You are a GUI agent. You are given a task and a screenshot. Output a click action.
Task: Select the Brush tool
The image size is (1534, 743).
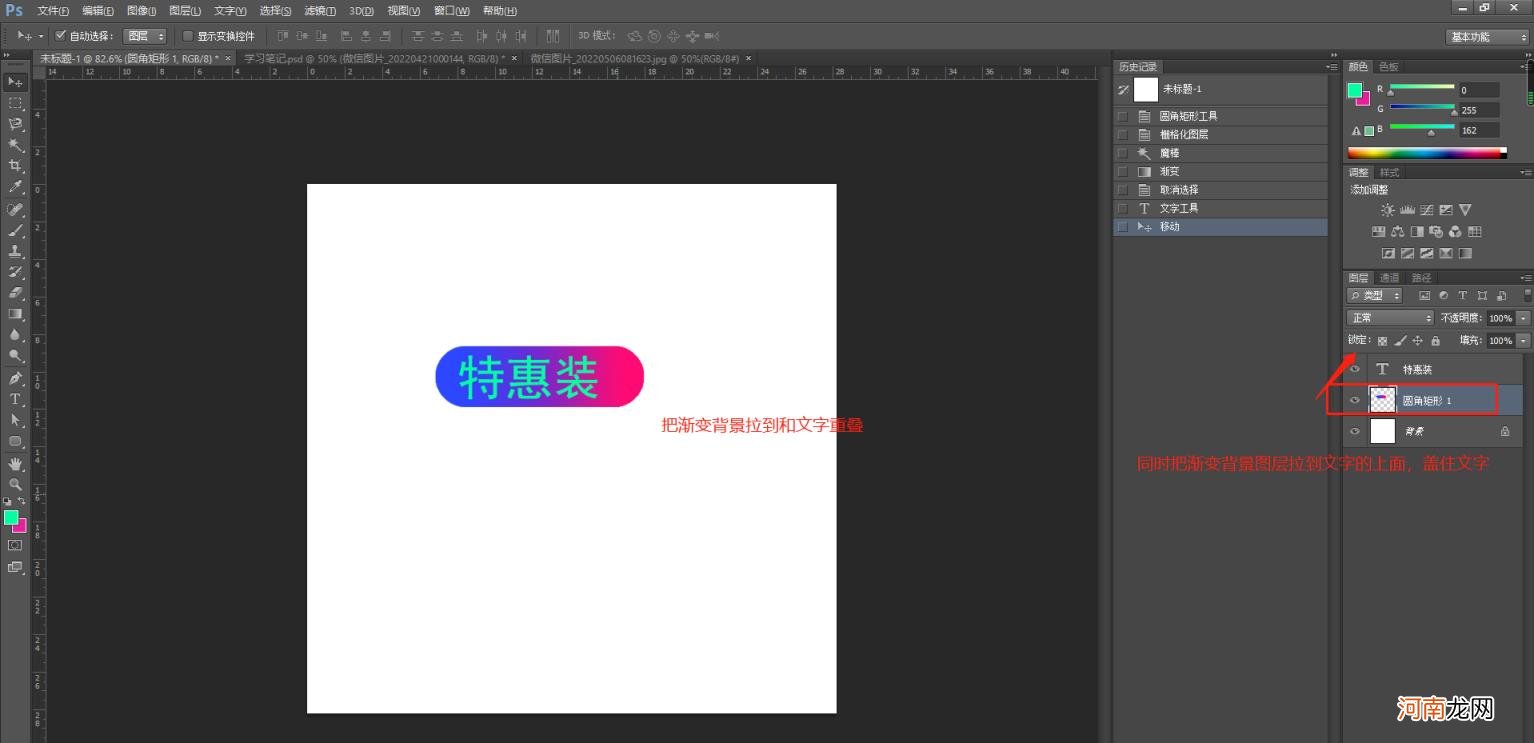click(x=15, y=231)
